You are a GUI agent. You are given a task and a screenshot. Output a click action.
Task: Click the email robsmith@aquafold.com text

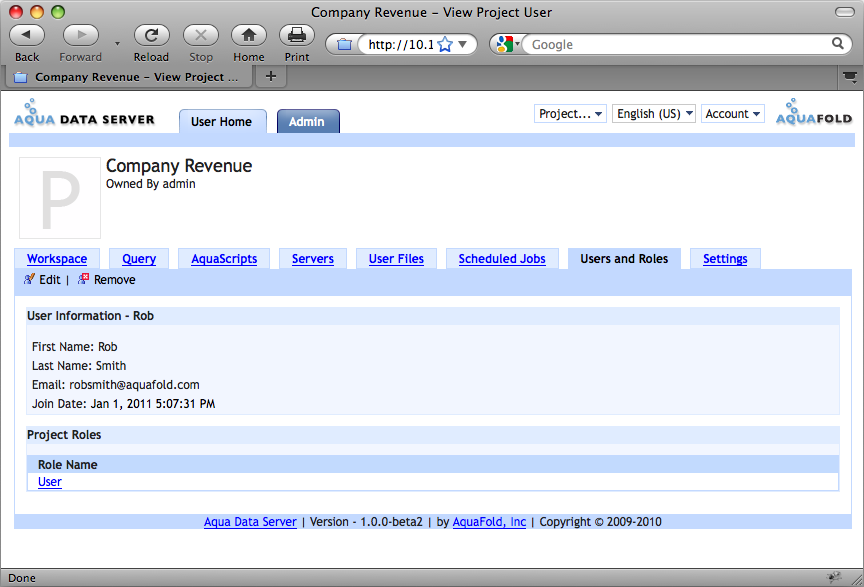134,385
